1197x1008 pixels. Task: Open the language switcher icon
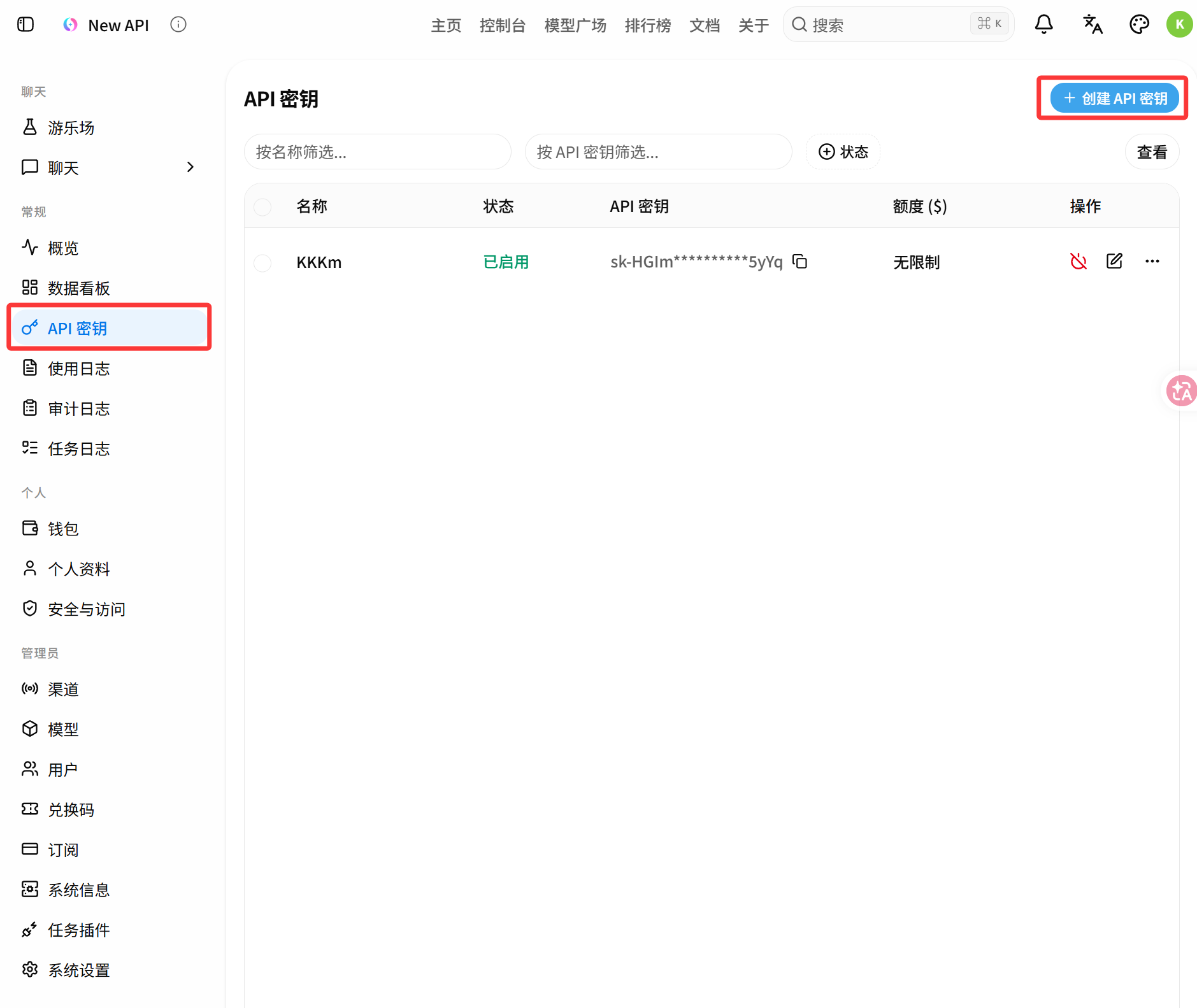1093,24
